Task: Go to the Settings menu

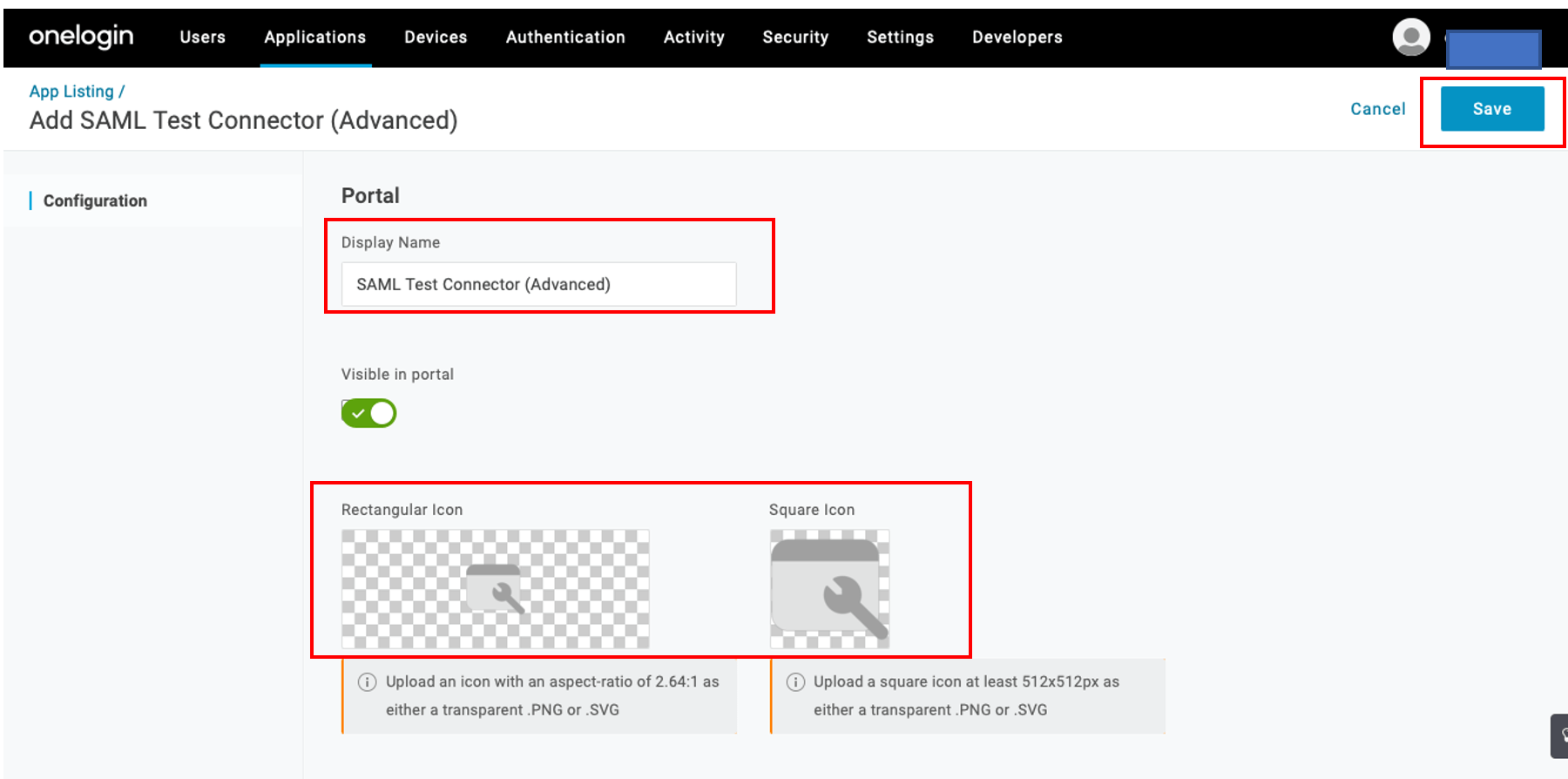Action: (x=900, y=37)
